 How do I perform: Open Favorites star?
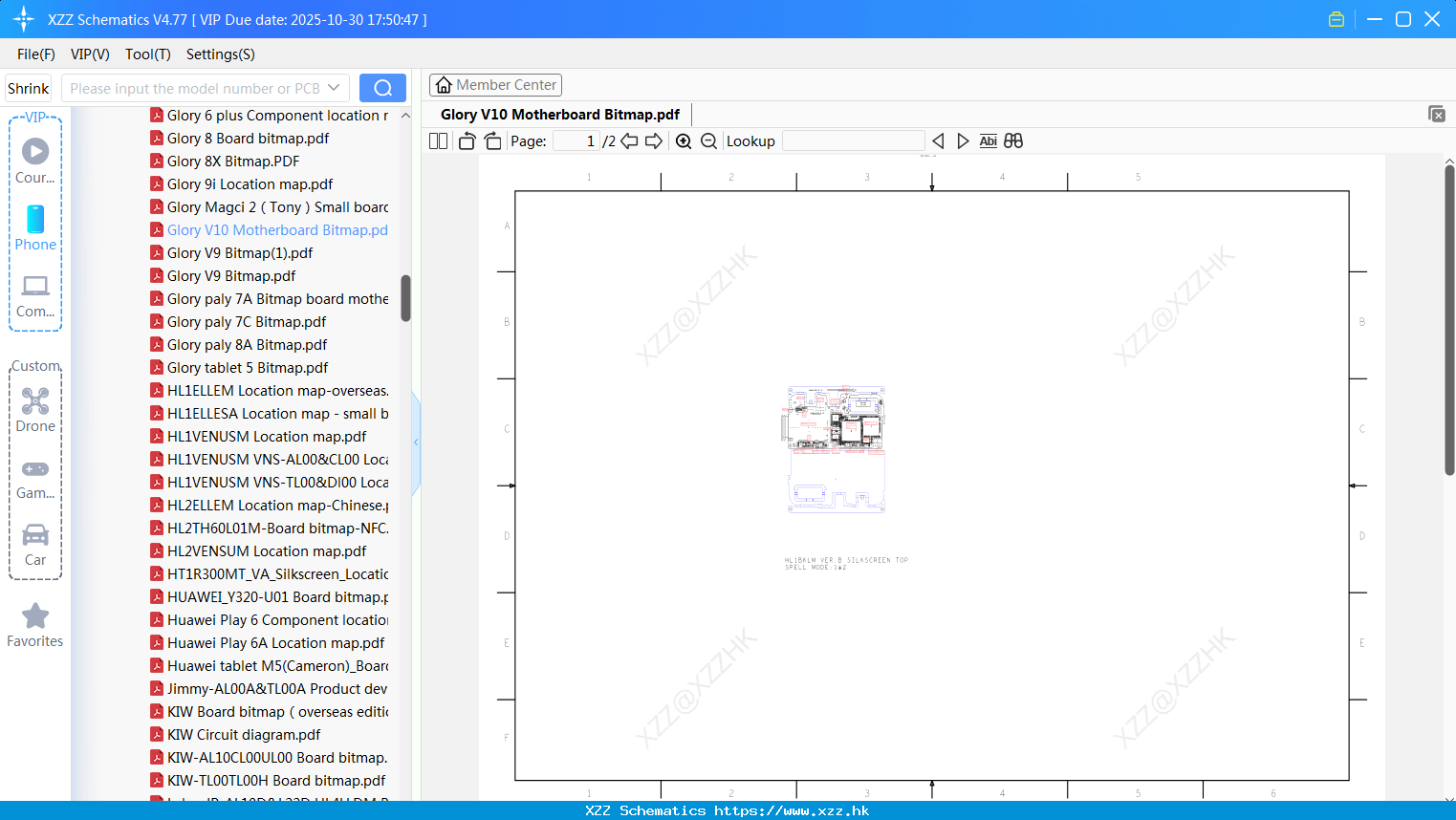[x=35, y=625]
